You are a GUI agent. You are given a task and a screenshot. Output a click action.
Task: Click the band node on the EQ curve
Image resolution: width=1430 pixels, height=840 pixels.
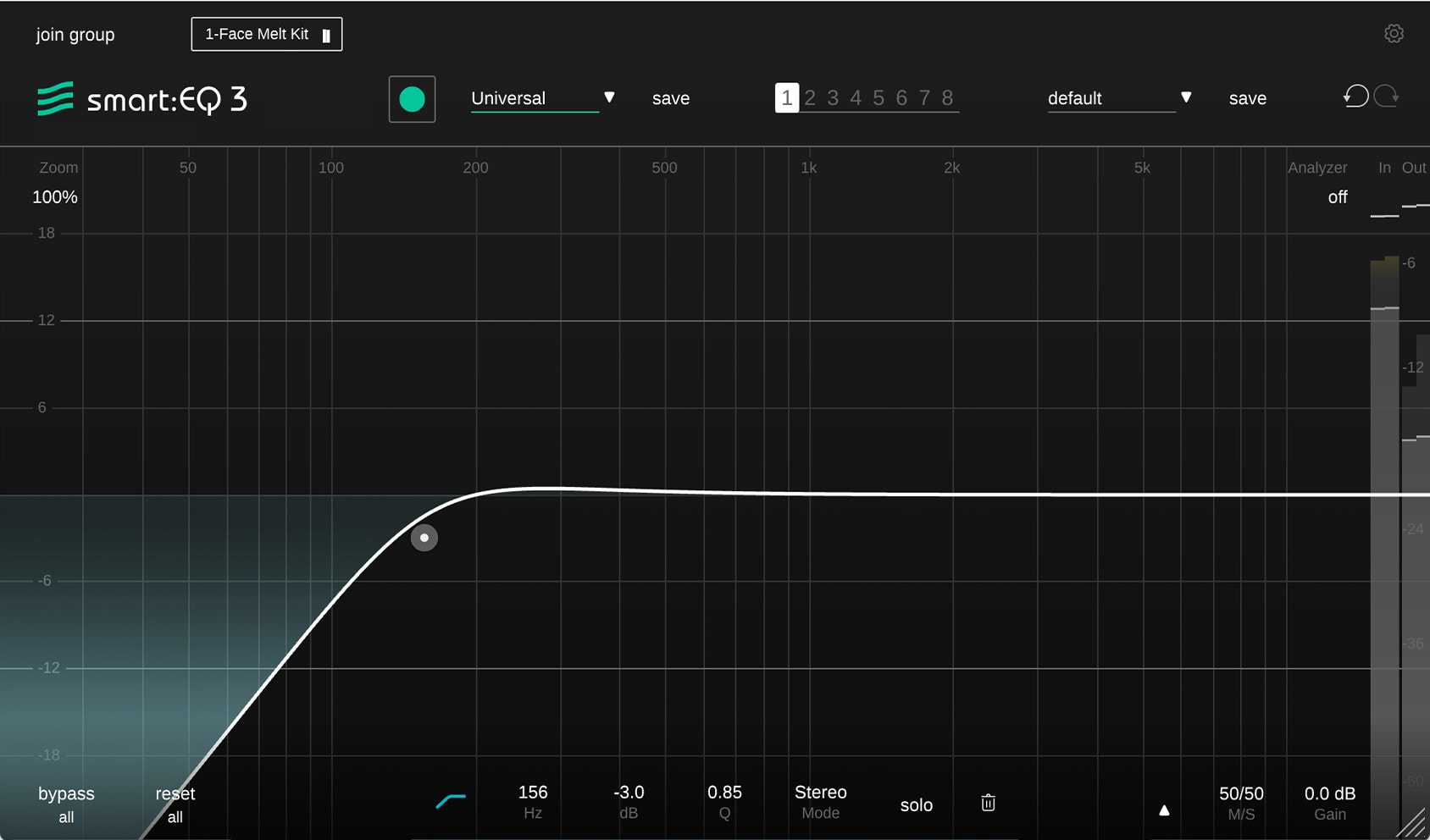click(424, 538)
